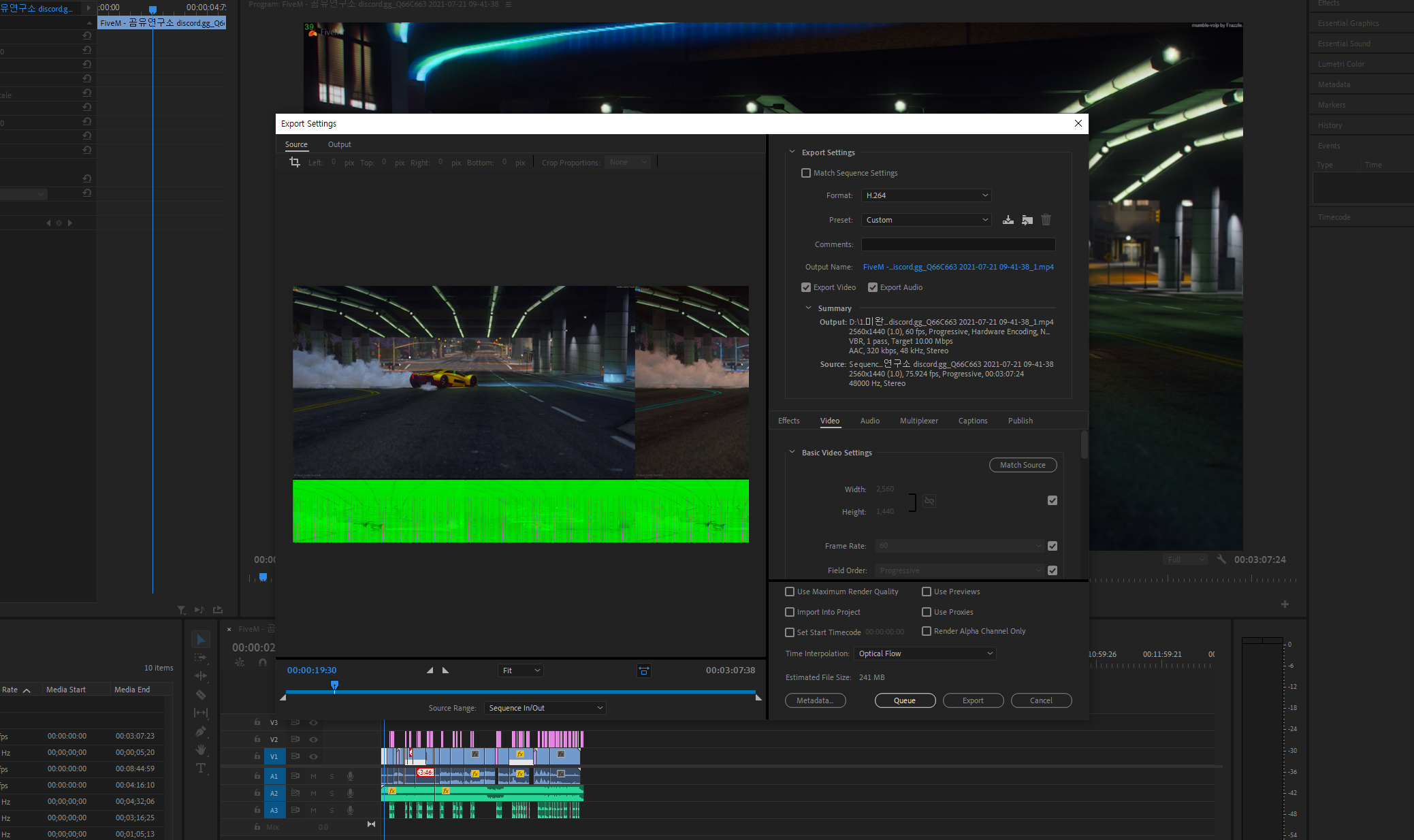Open the Time Interpolation dropdown
The width and height of the screenshot is (1414, 840).
(x=925, y=653)
